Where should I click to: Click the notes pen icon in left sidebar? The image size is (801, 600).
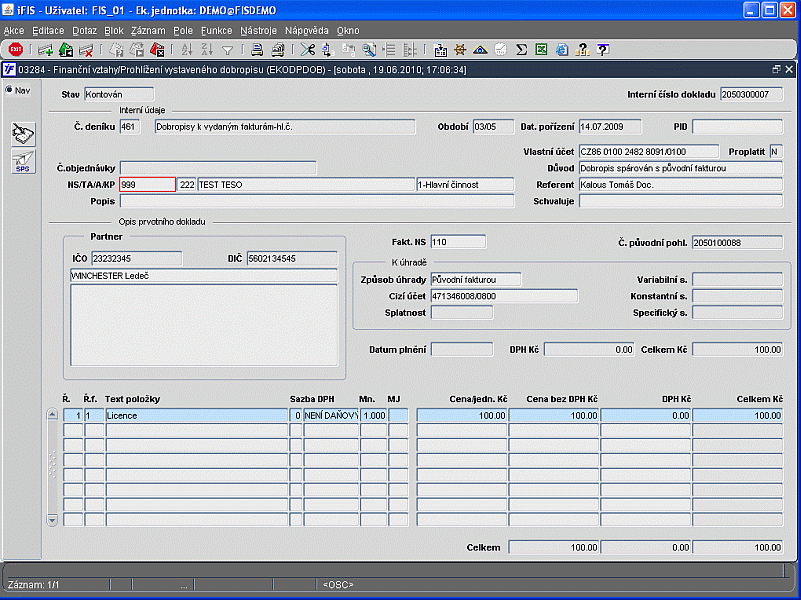tap(23, 134)
